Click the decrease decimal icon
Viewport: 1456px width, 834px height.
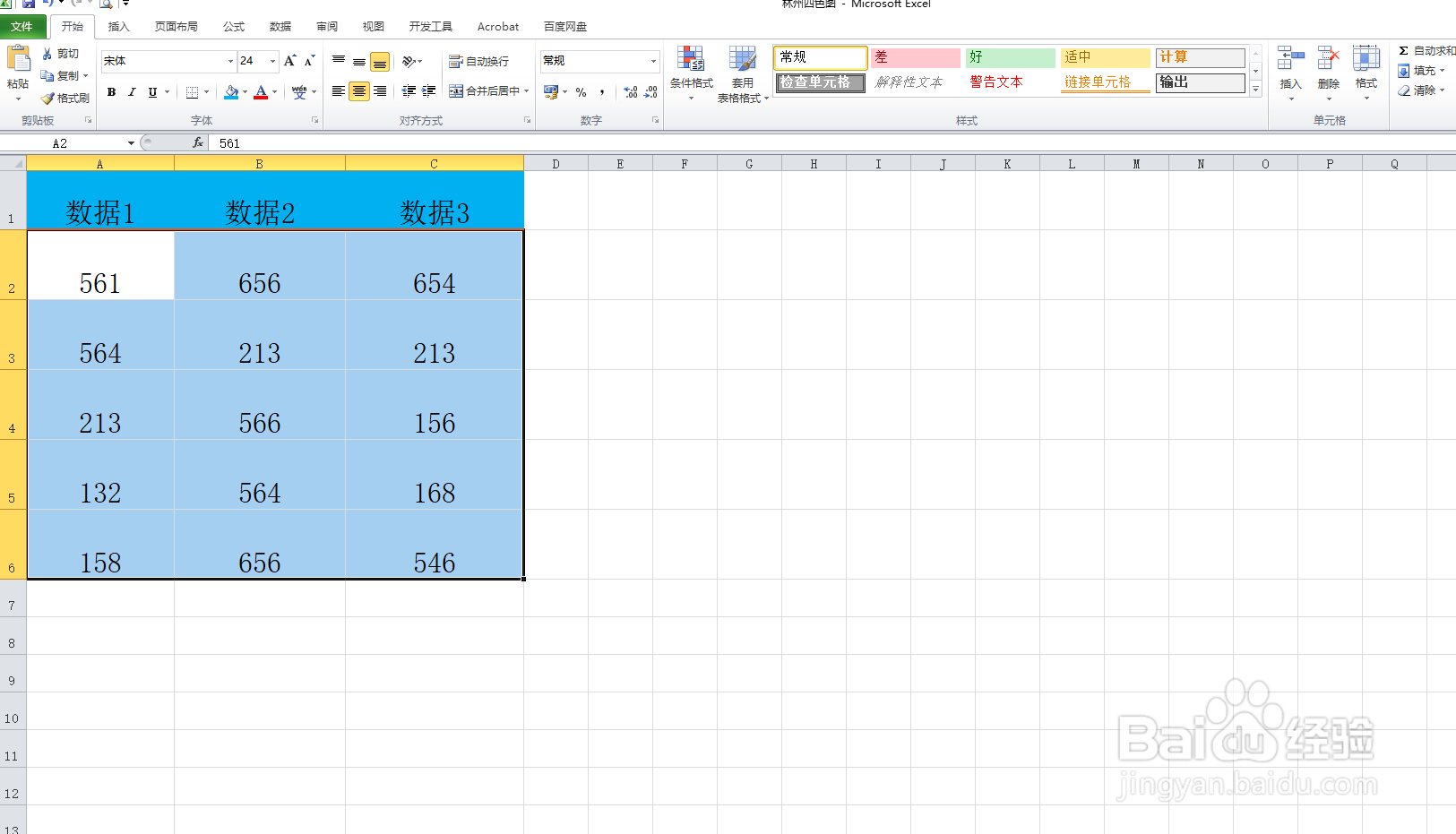click(x=651, y=92)
